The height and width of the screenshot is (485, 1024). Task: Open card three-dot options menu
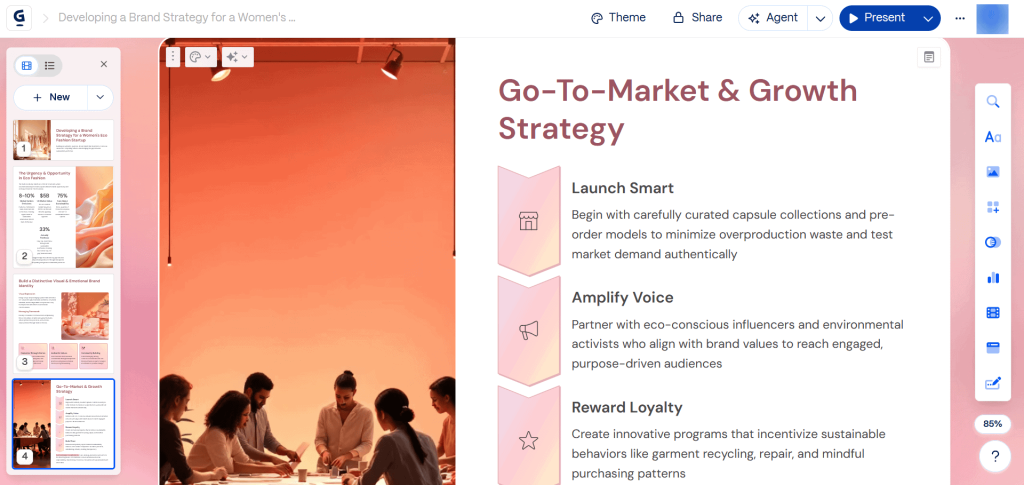tap(173, 57)
